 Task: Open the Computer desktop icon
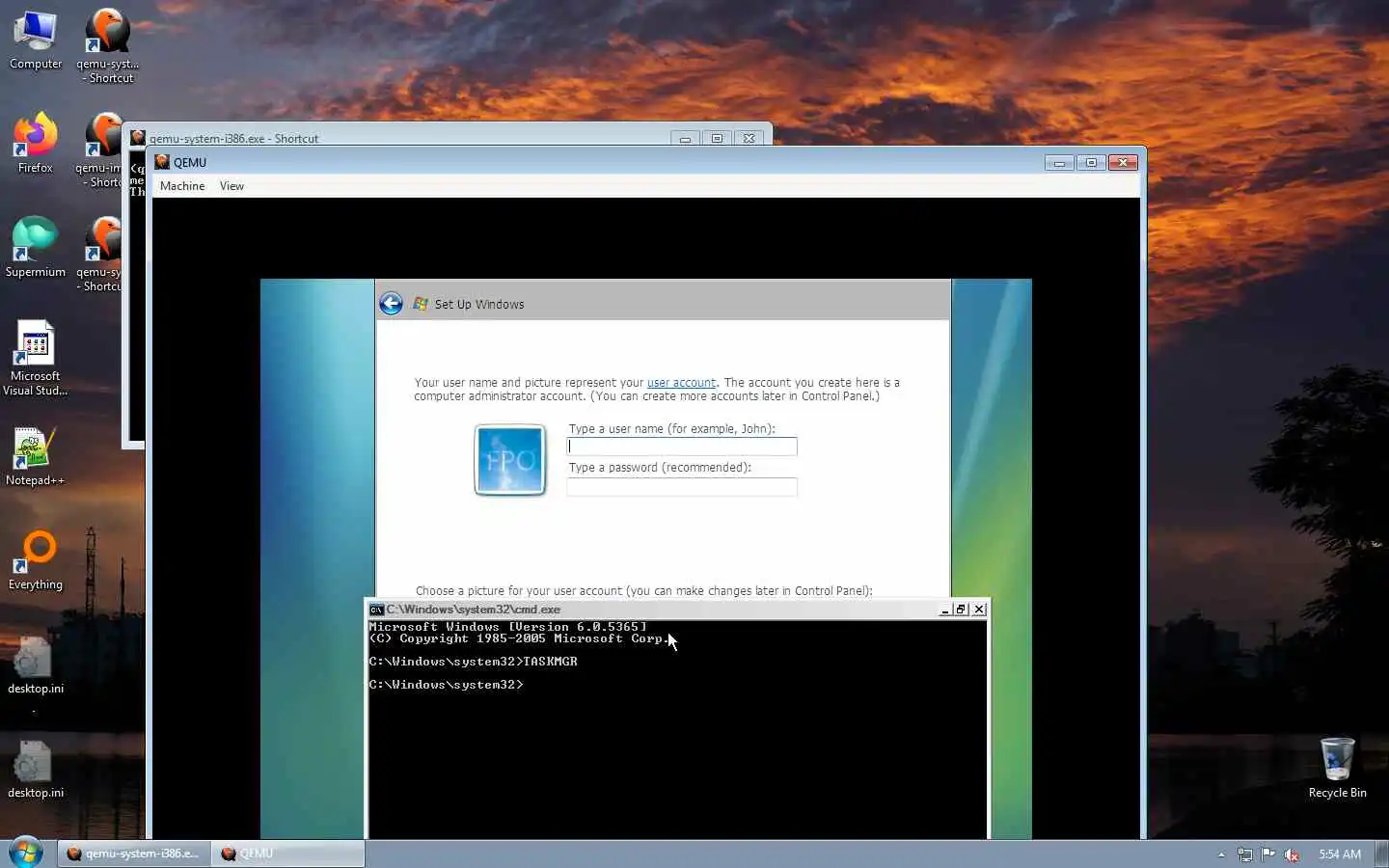pos(36,41)
